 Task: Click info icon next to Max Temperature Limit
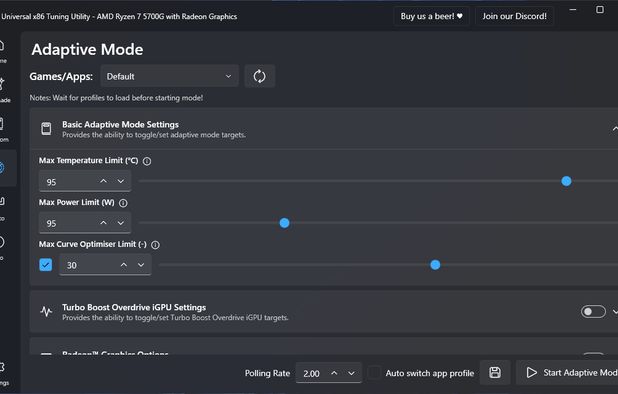(147, 161)
